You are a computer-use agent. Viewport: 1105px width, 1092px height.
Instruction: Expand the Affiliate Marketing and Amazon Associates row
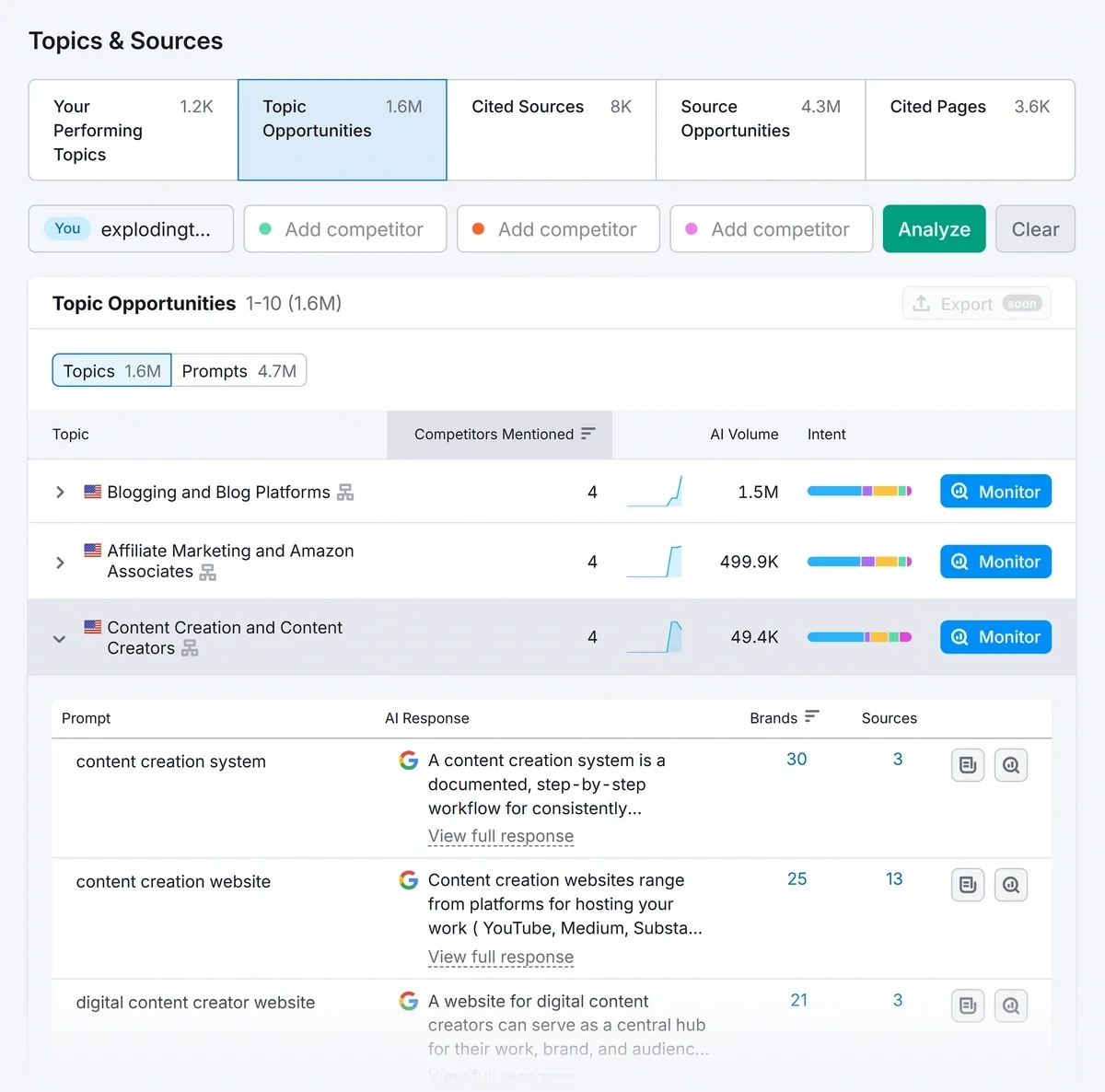pos(59,562)
